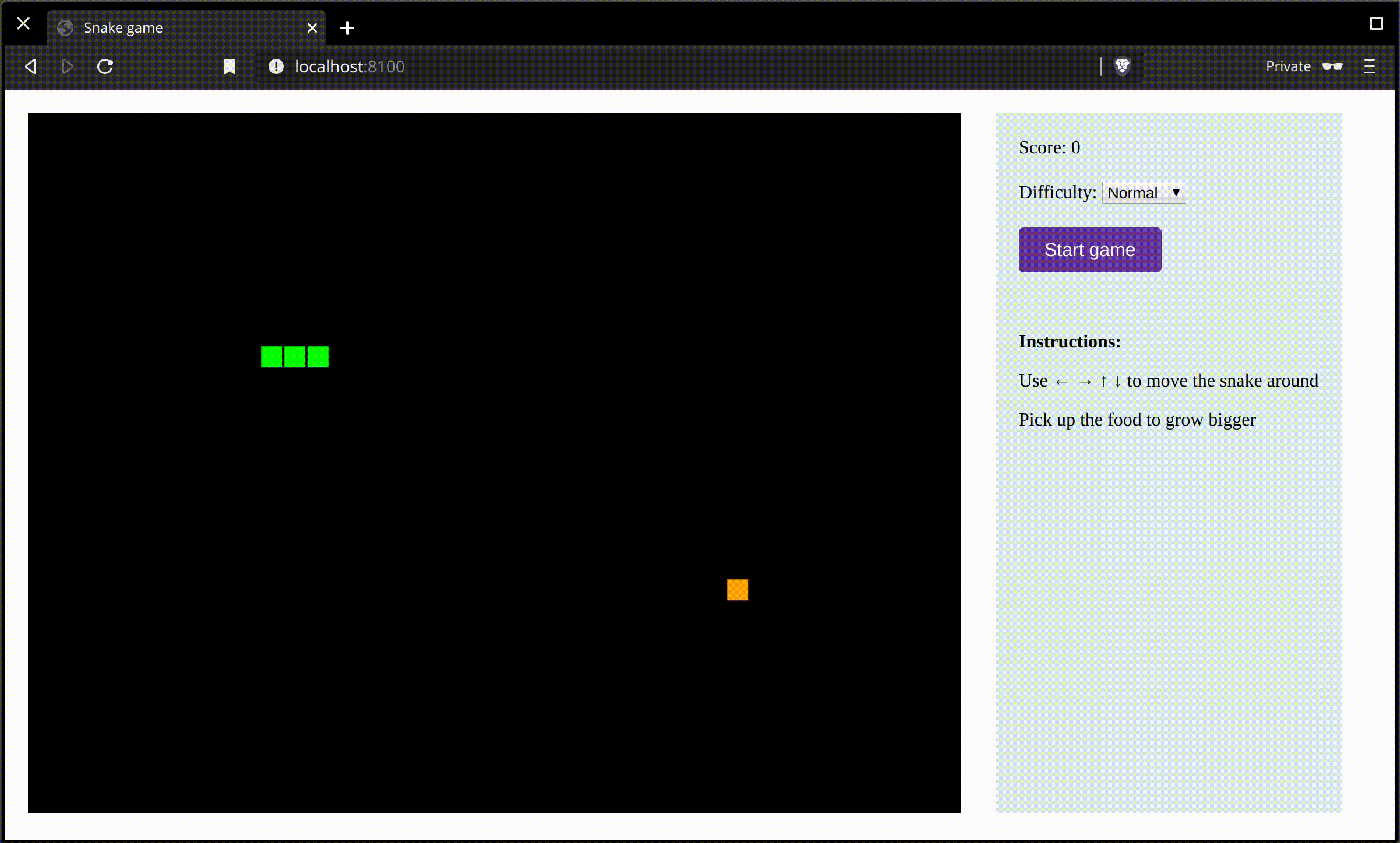Reload the page with refresh icon
This screenshot has width=1400, height=843.
105,66
